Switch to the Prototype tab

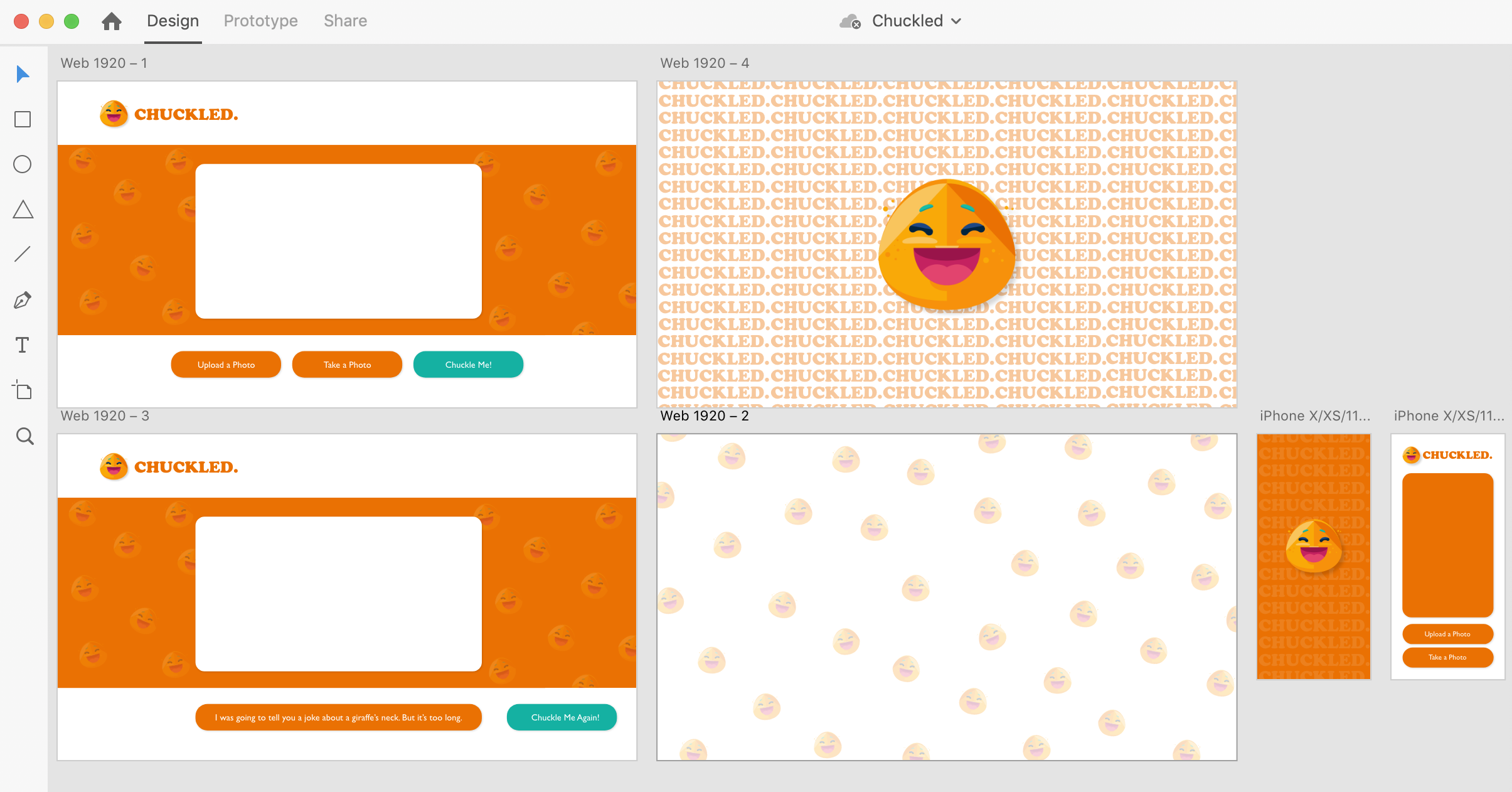260,21
